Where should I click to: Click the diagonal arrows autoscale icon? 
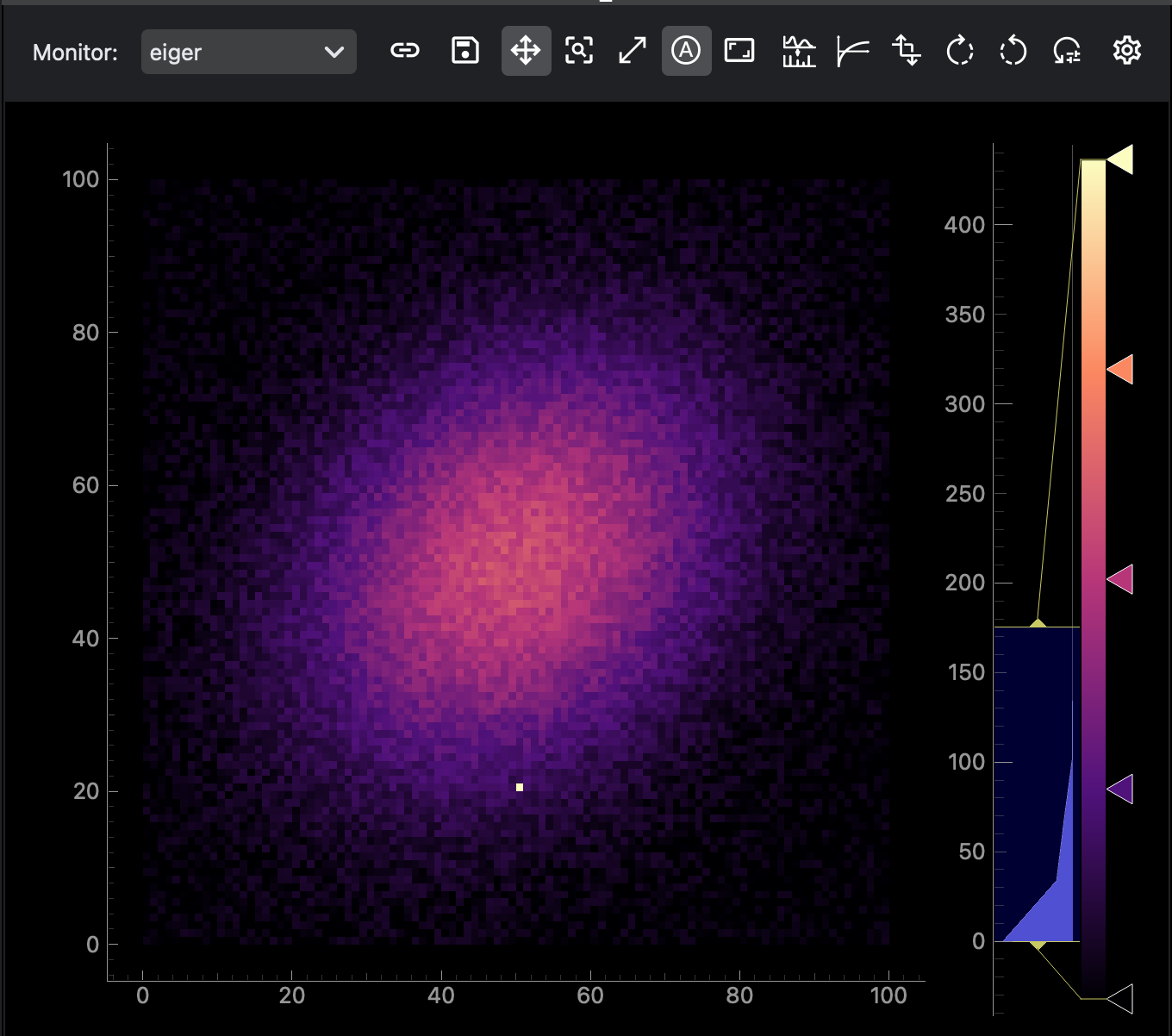pyautogui.click(x=633, y=51)
